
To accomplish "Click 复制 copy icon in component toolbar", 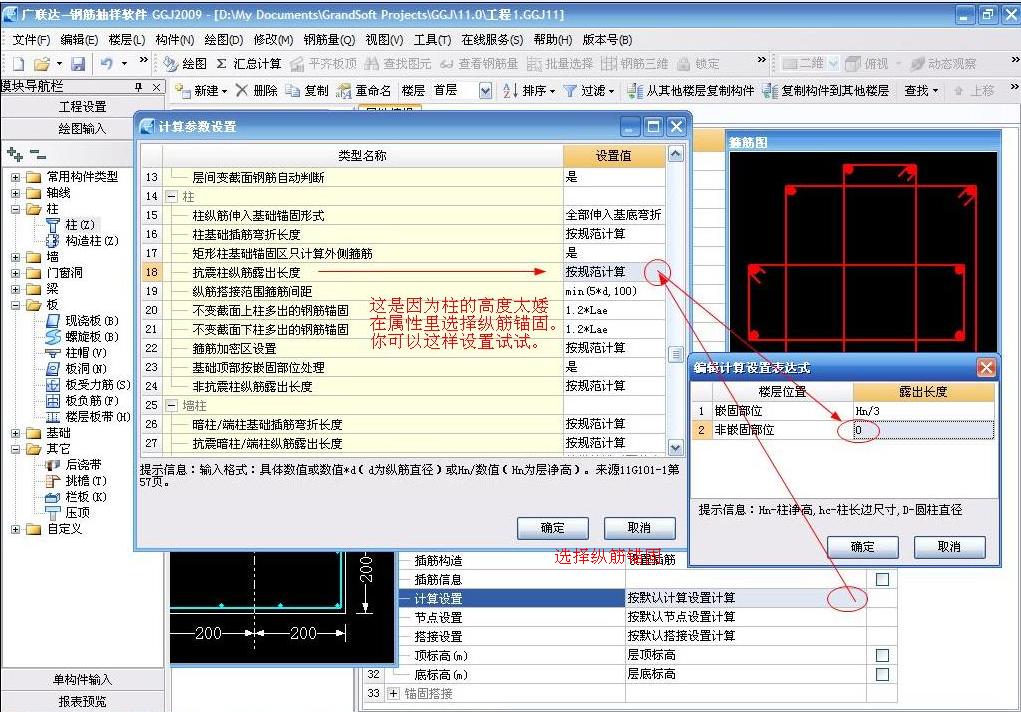I will pyautogui.click(x=307, y=91).
